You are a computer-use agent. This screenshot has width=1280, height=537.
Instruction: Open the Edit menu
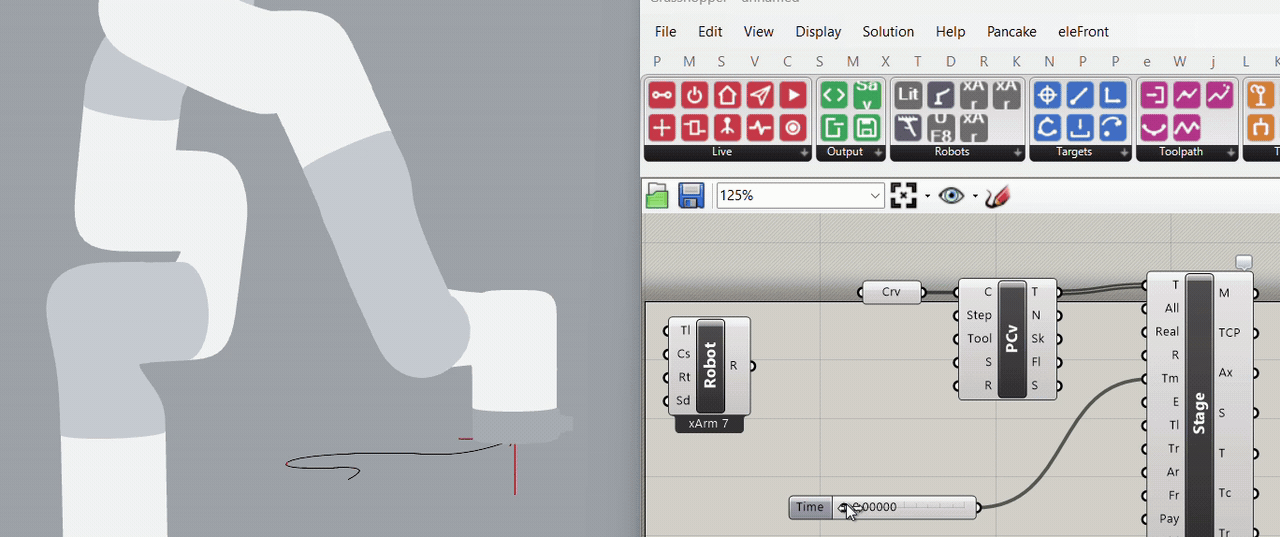pos(710,32)
